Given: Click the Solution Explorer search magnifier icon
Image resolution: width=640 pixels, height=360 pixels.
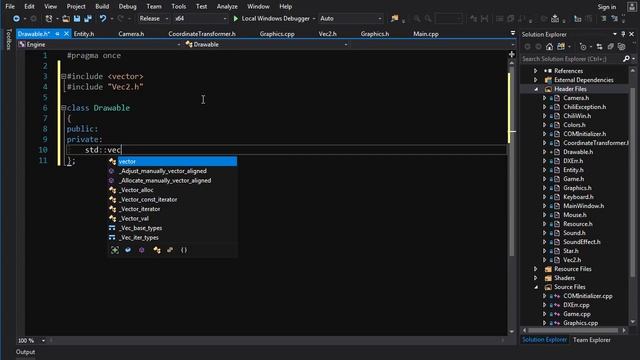Looking at the screenshot, I should [x=626, y=59].
